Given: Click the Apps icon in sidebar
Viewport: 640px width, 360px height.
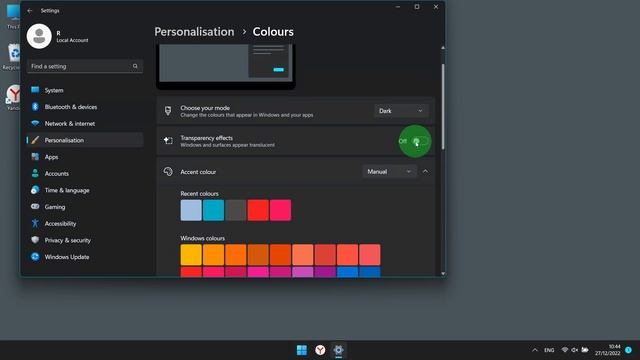Looking at the screenshot, I should tap(35, 157).
